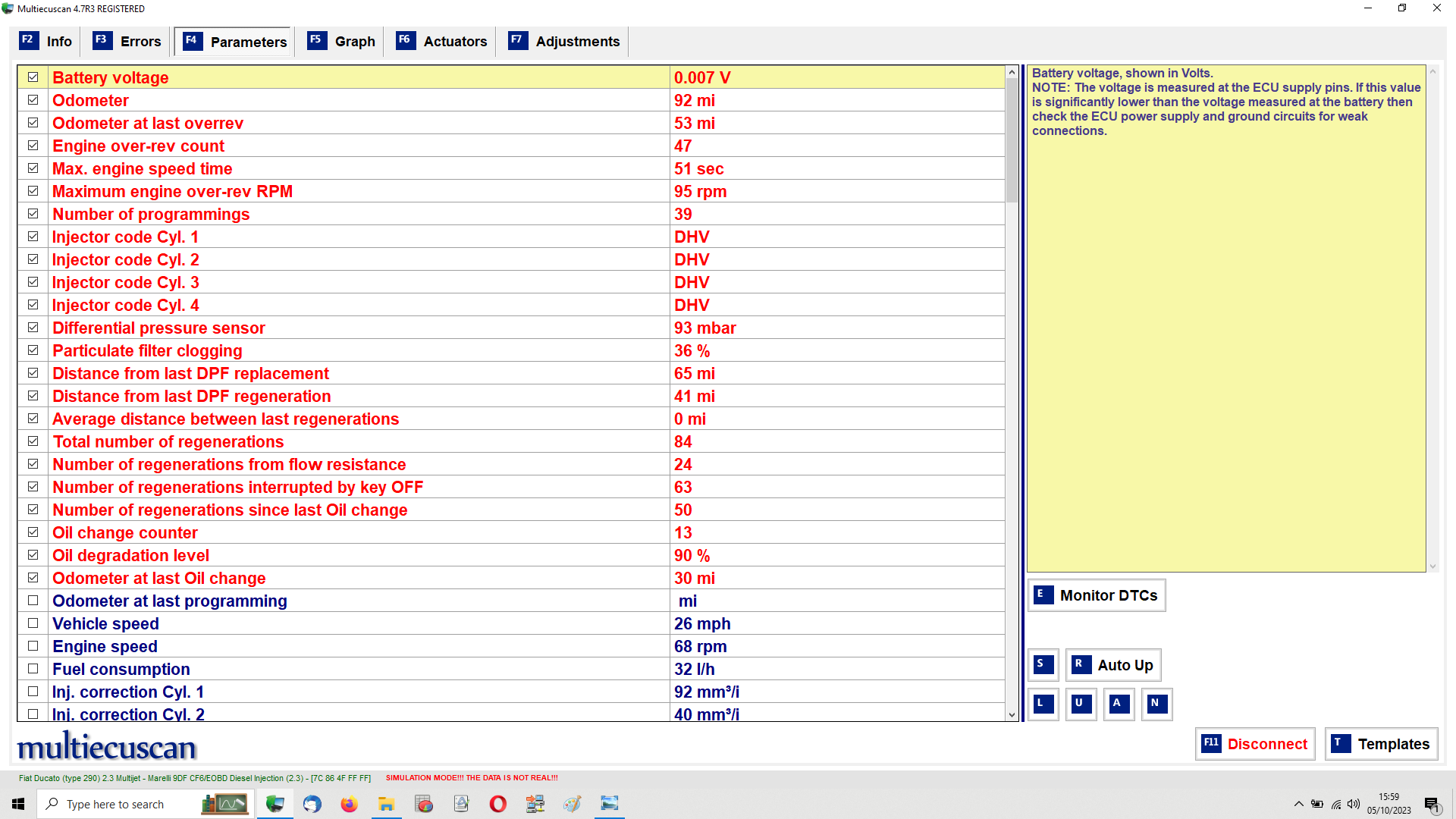Open File Explorer from the taskbar
This screenshot has height=819, width=1456.
coord(387,804)
